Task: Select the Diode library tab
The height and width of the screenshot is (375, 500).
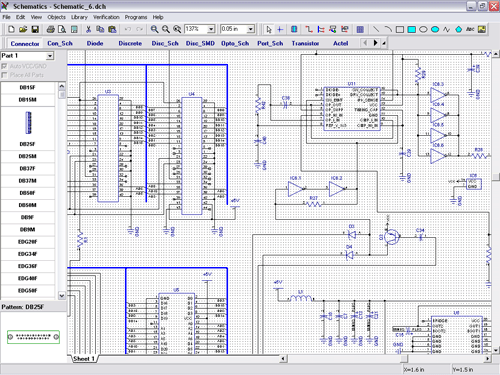Action: (x=95, y=43)
